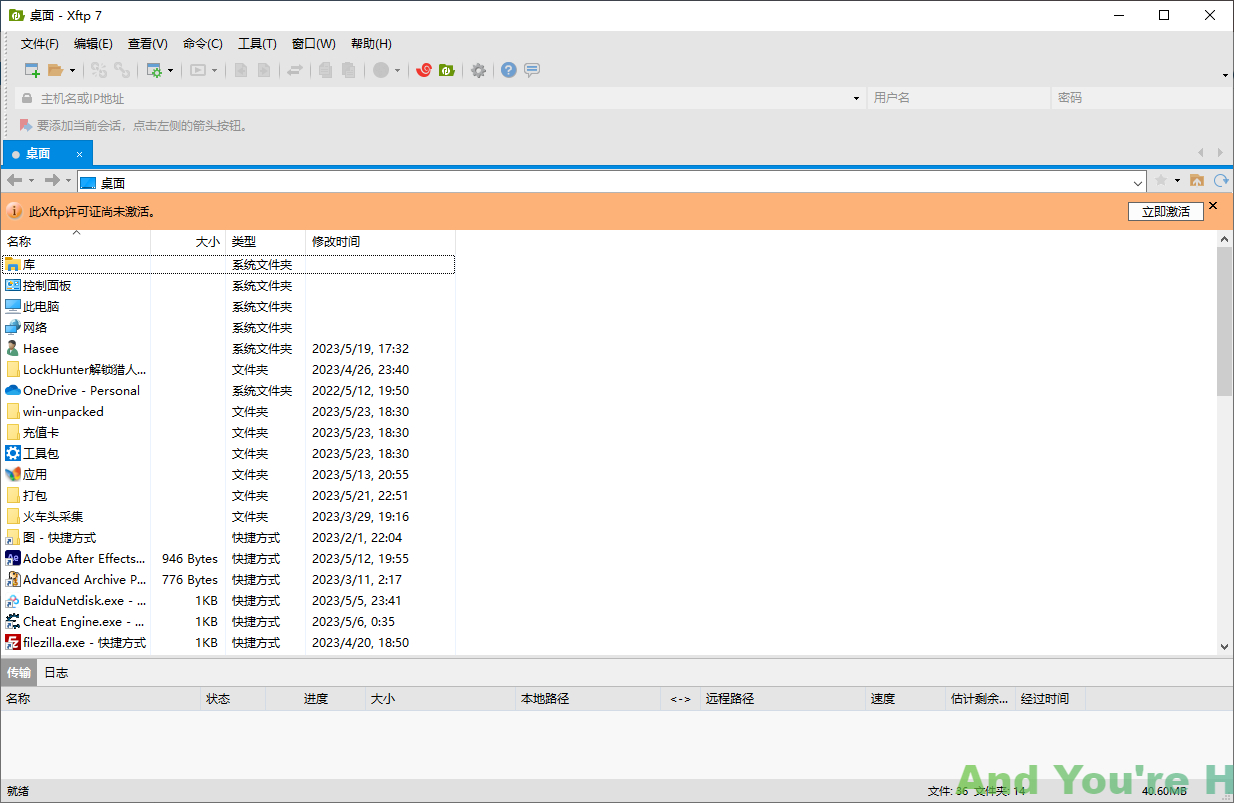
Task: Expand the bookmark star dropdown arrow
Action: 1177,180
